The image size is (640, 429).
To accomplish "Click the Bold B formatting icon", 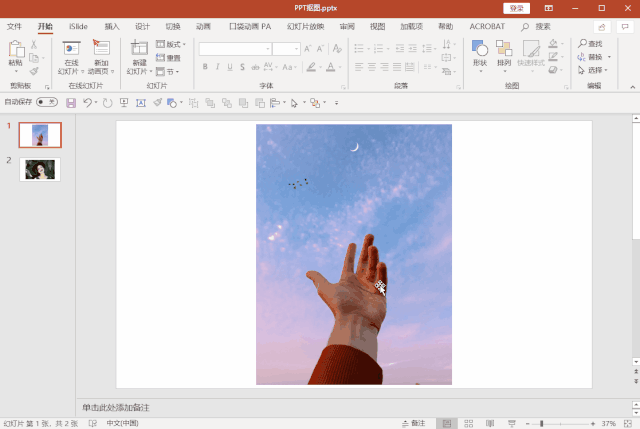I will click(205, 67).
